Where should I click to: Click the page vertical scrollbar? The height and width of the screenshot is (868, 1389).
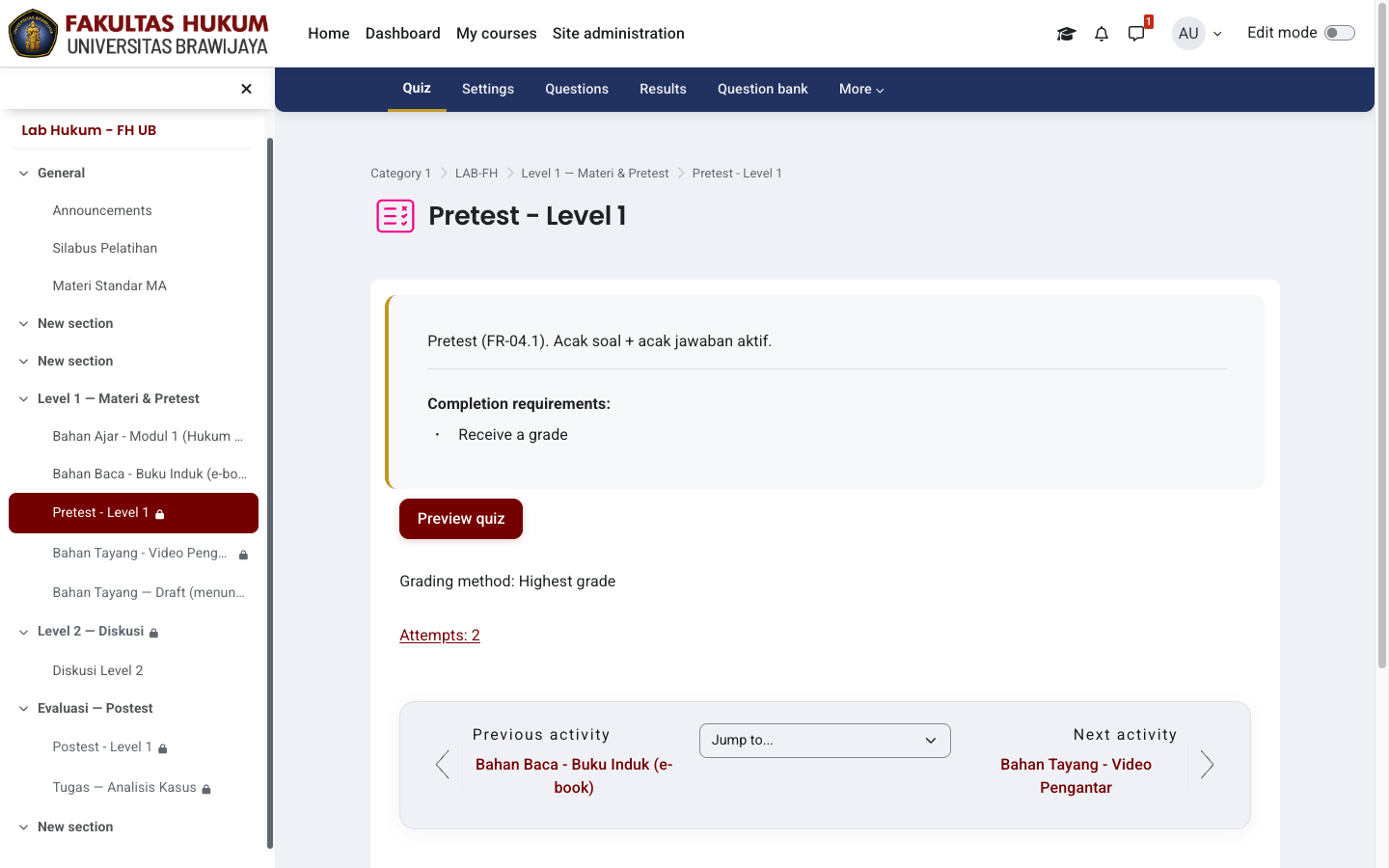coord(1382,338)
